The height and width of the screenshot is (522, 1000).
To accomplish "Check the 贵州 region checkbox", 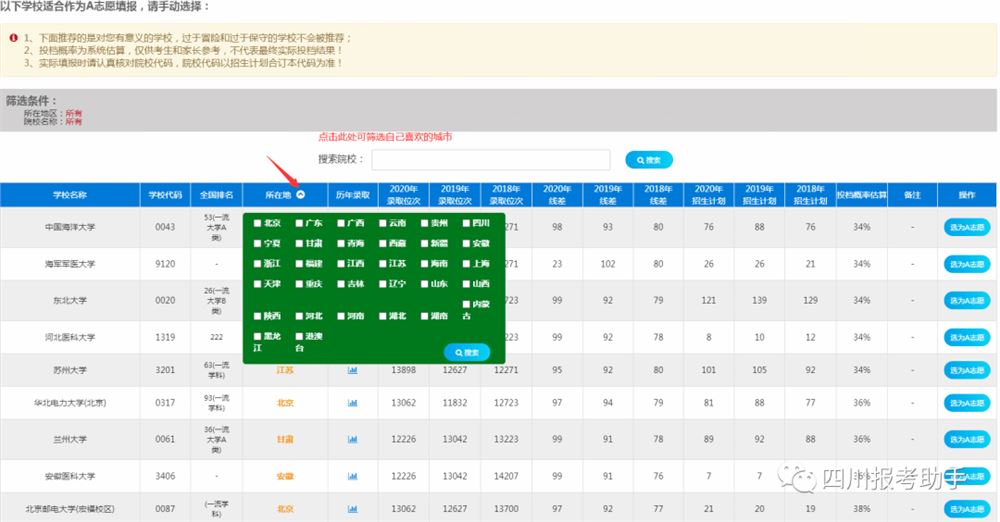I will coord(425,223).
